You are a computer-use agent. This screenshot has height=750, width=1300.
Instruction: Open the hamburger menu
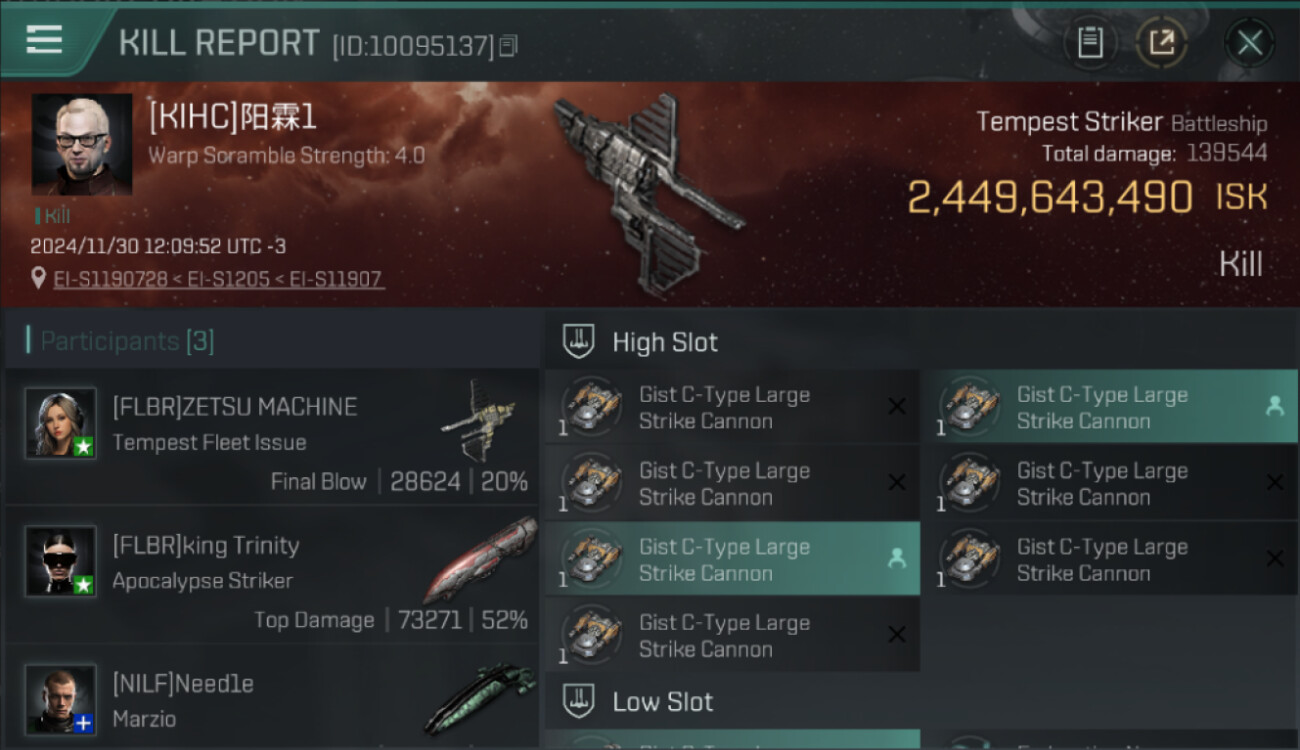[x=44, y=40]
